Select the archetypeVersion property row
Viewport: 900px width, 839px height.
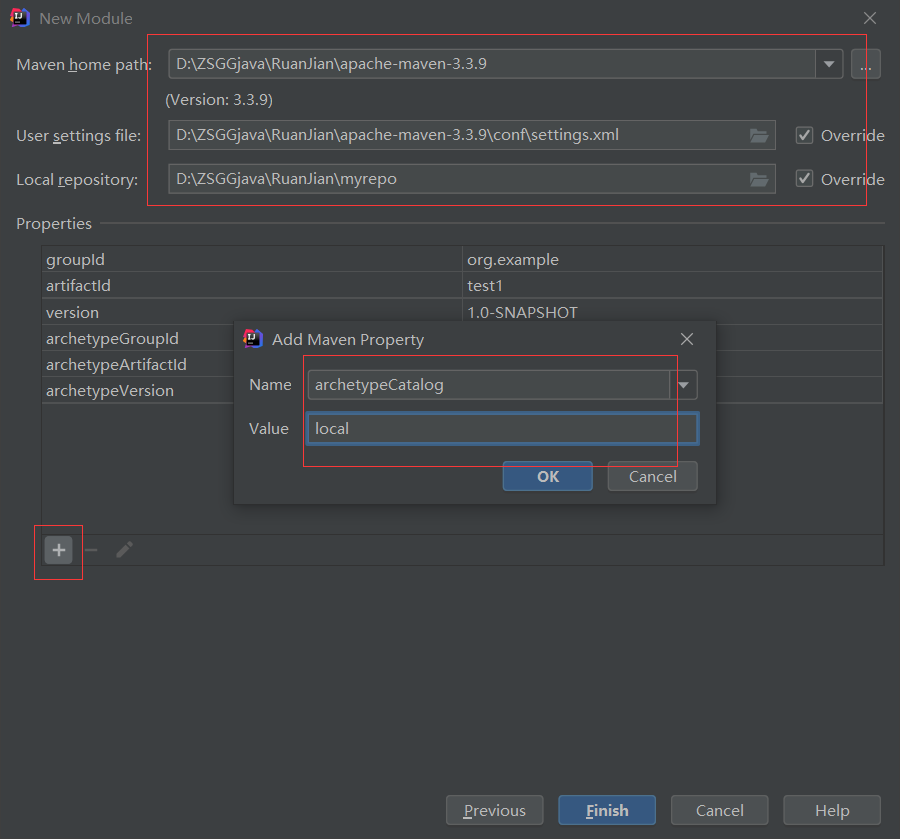pos(138,390)
